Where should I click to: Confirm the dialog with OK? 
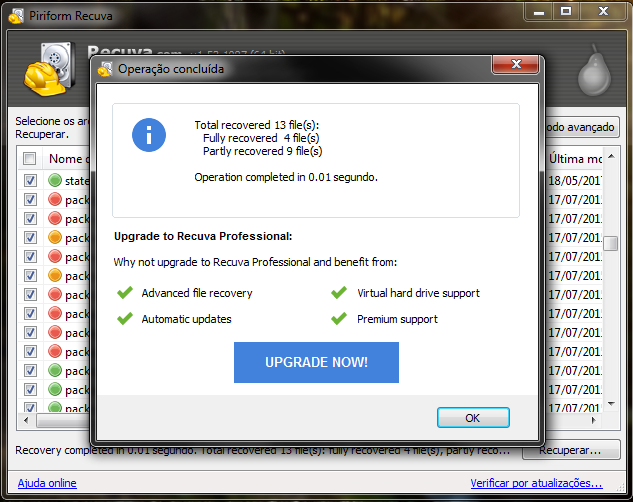(x=473, y=418)
